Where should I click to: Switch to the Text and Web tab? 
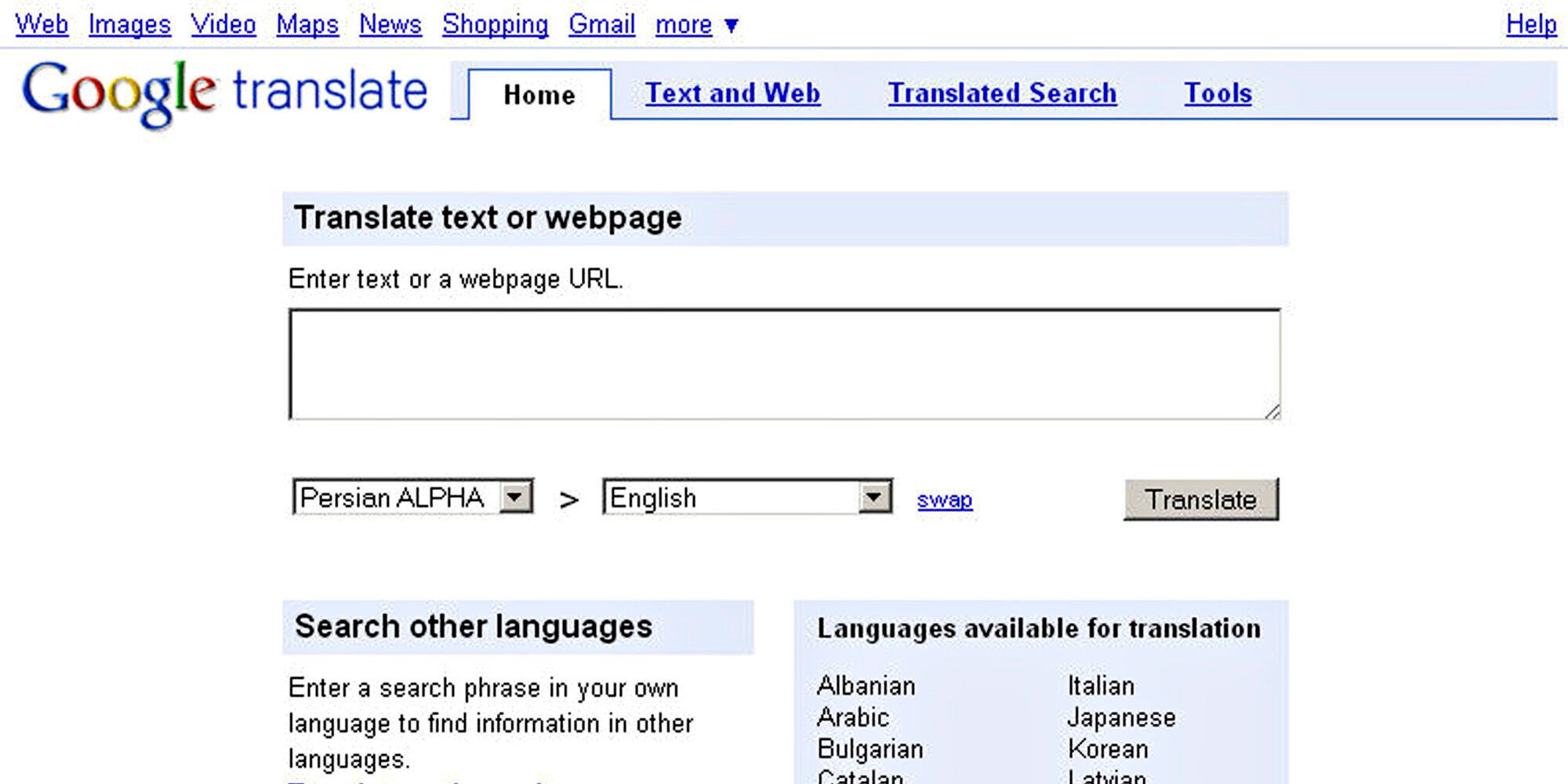pos(732,93)
